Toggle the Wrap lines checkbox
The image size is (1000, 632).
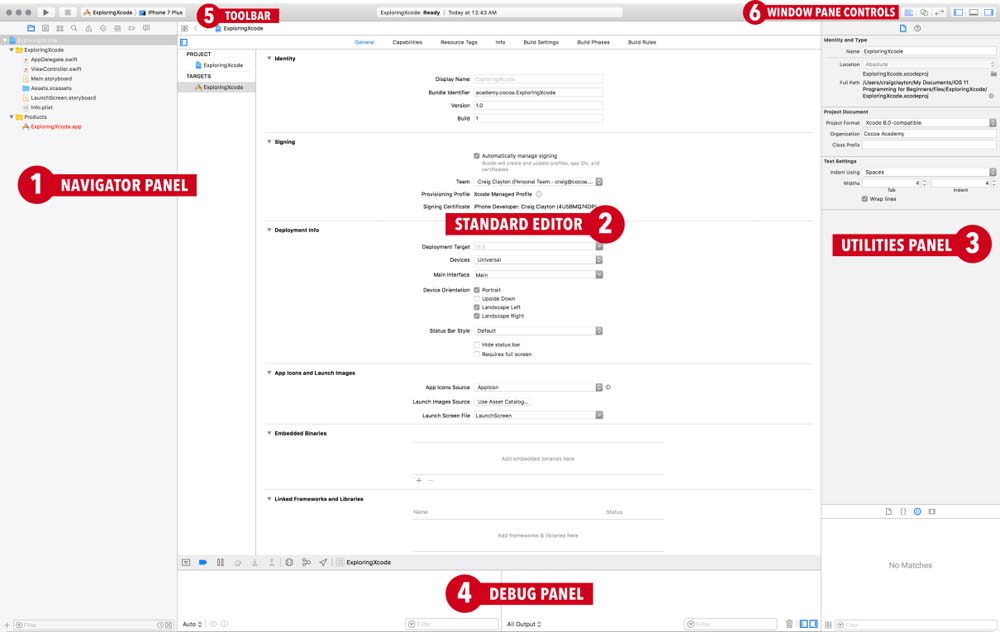[865, 199]
